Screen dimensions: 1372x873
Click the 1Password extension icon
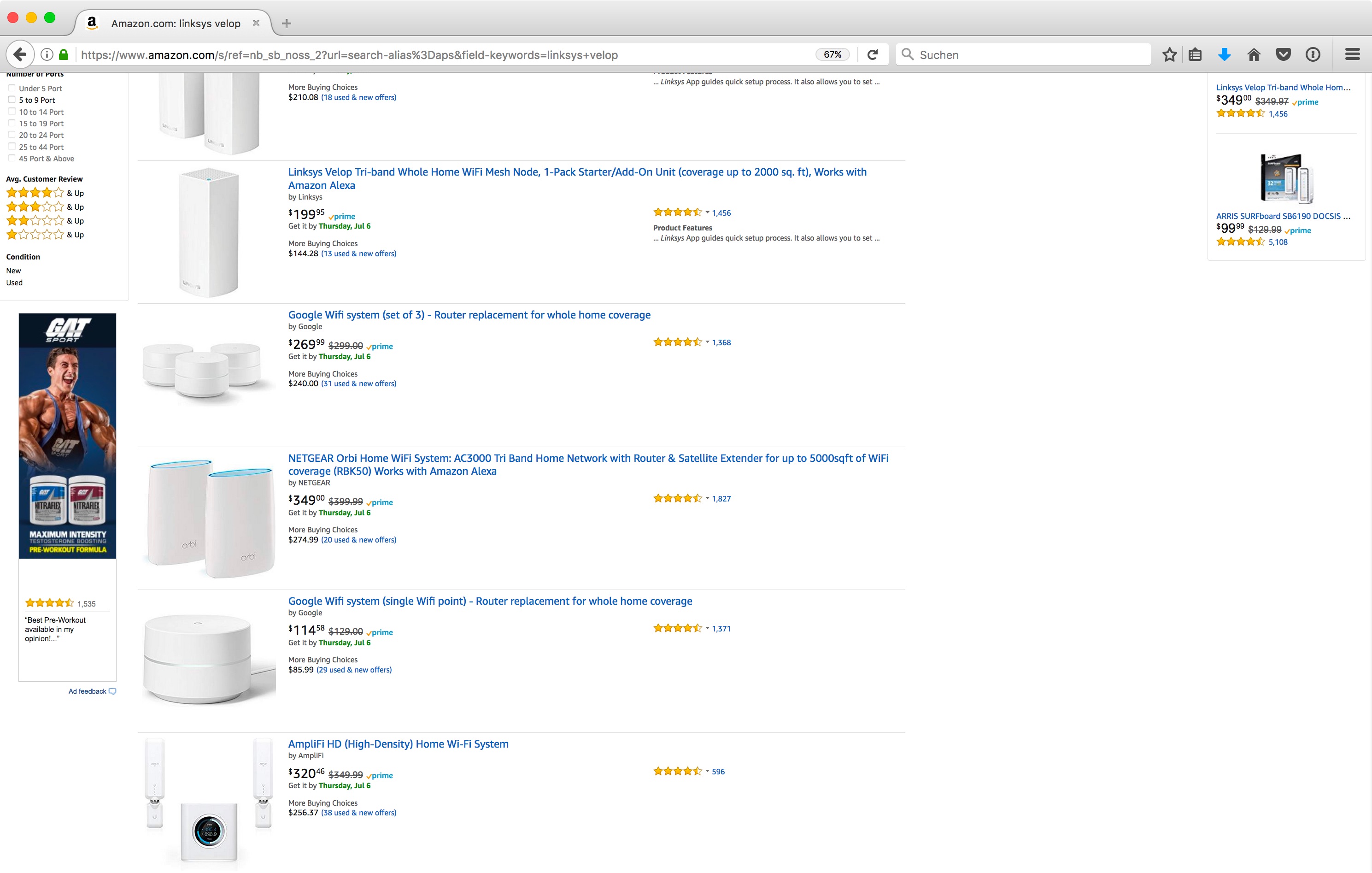1313,55
